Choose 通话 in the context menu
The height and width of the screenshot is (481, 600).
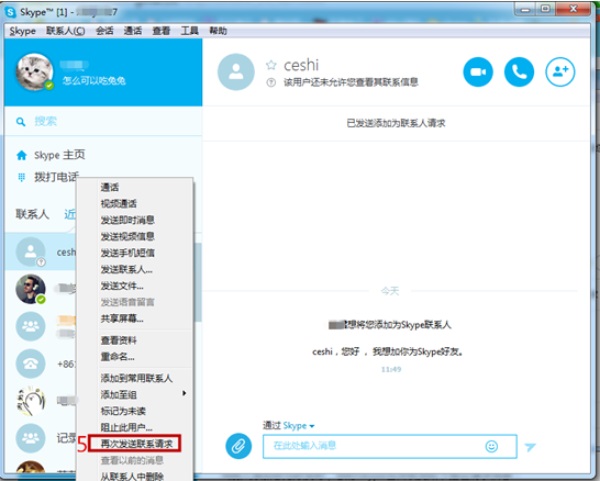tap(135, 187)
